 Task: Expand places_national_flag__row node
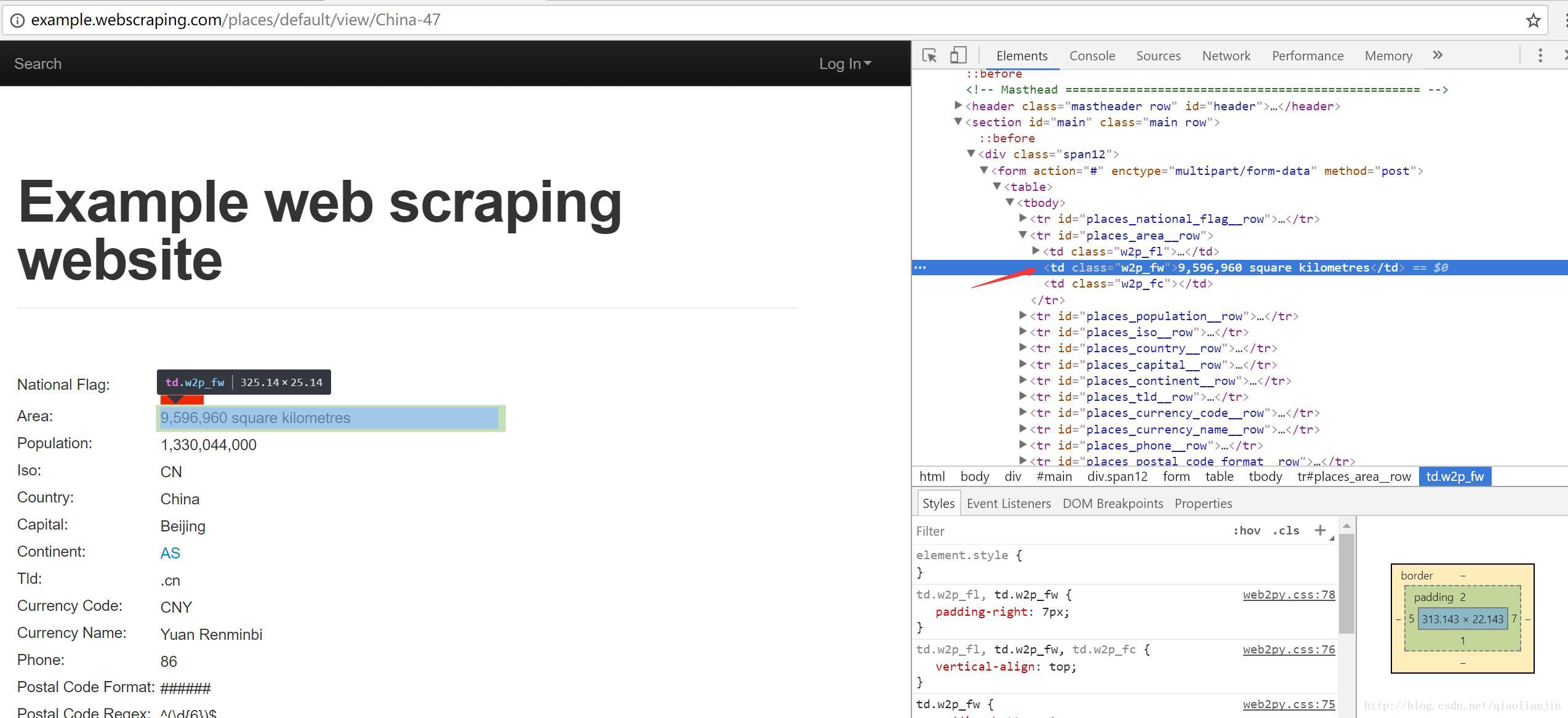click(1023, 218)
